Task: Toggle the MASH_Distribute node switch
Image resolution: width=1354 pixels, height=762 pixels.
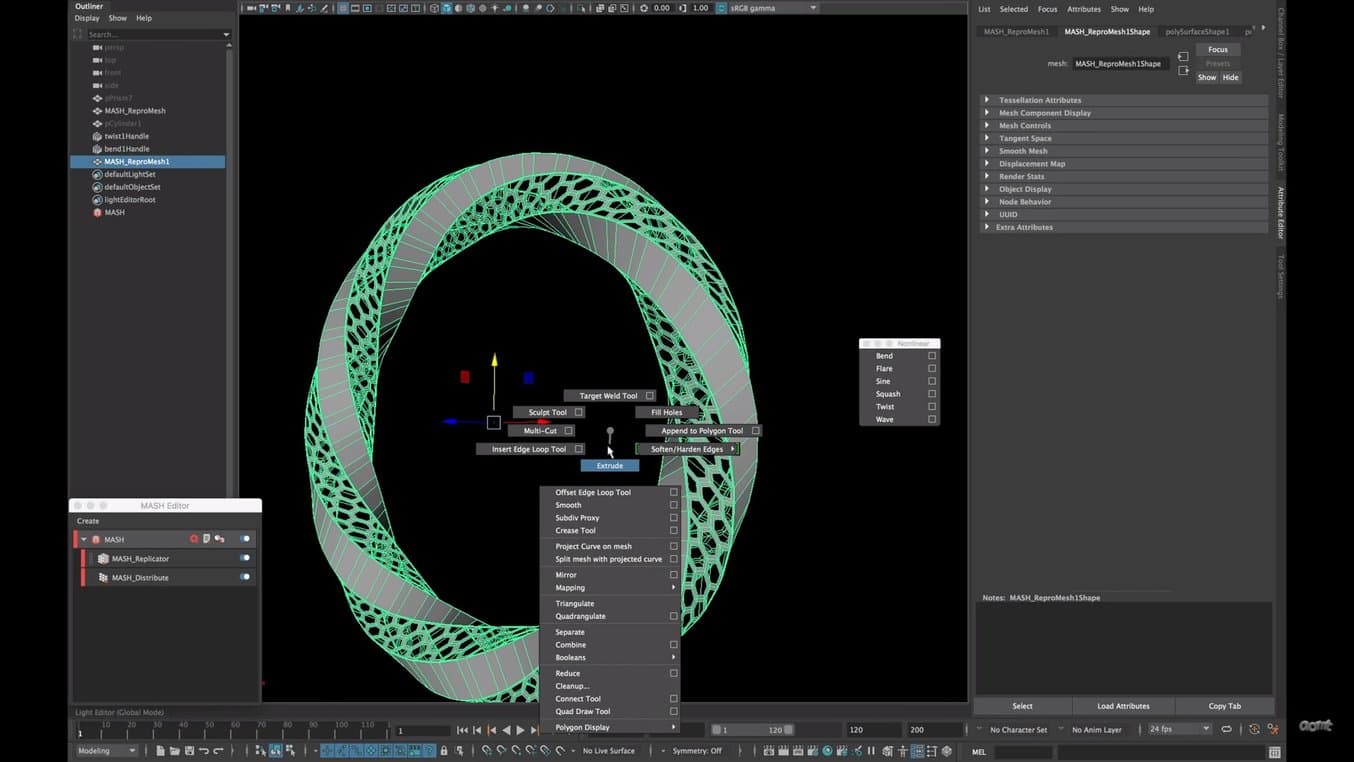Action: (244, 577)
